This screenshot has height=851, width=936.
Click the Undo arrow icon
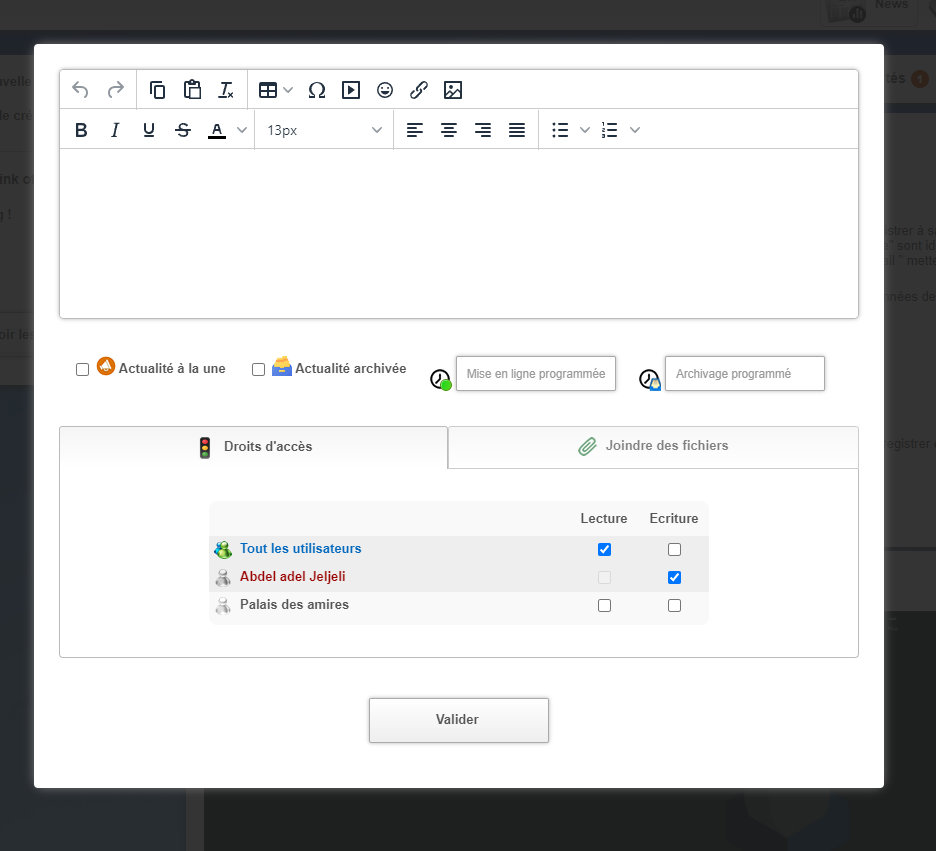click(81, 90)
